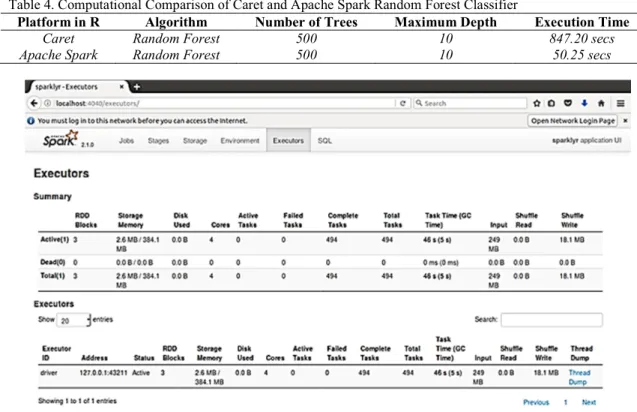Click the sparklyr application UI label
This screenshot has width=637, height=412.
click(x=587, y=140)
